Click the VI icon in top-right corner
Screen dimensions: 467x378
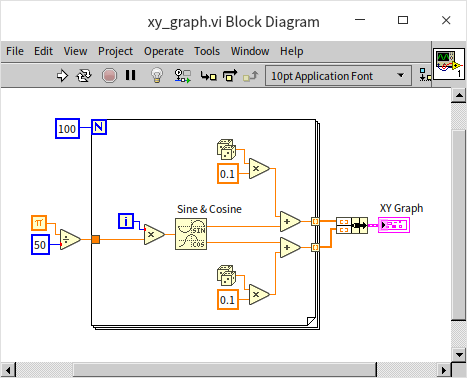tap(449, 64)
